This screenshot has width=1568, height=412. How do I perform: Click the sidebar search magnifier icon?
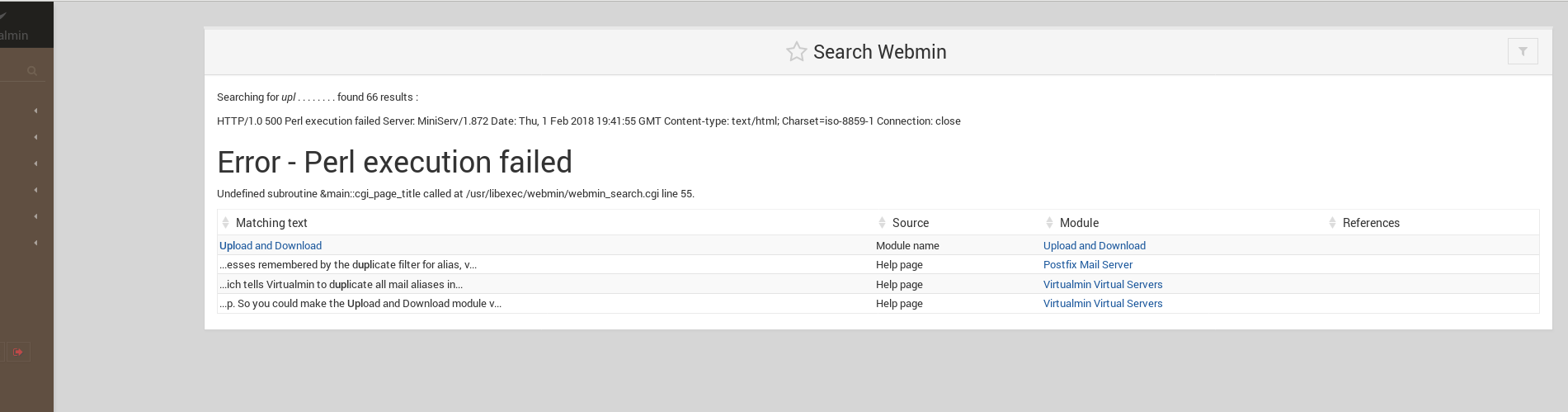click(32, 71)
